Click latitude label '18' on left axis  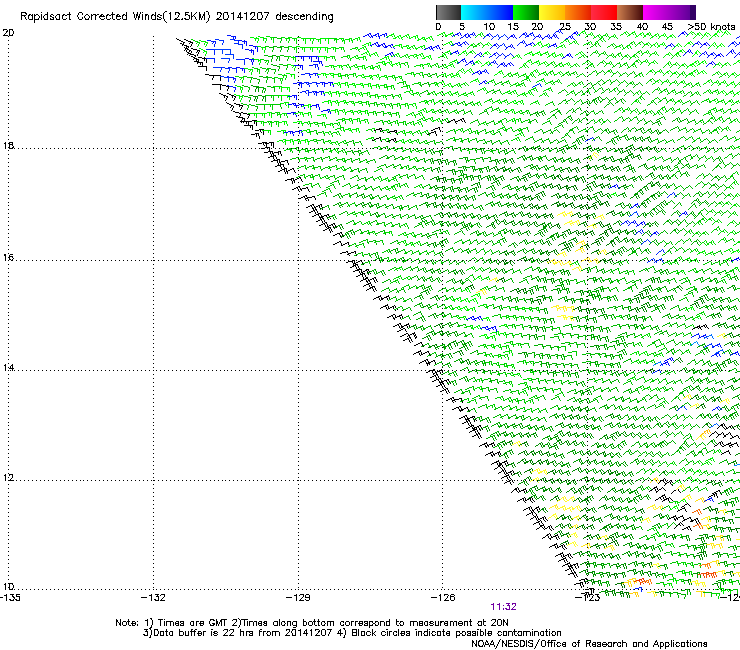coord(8,146)
